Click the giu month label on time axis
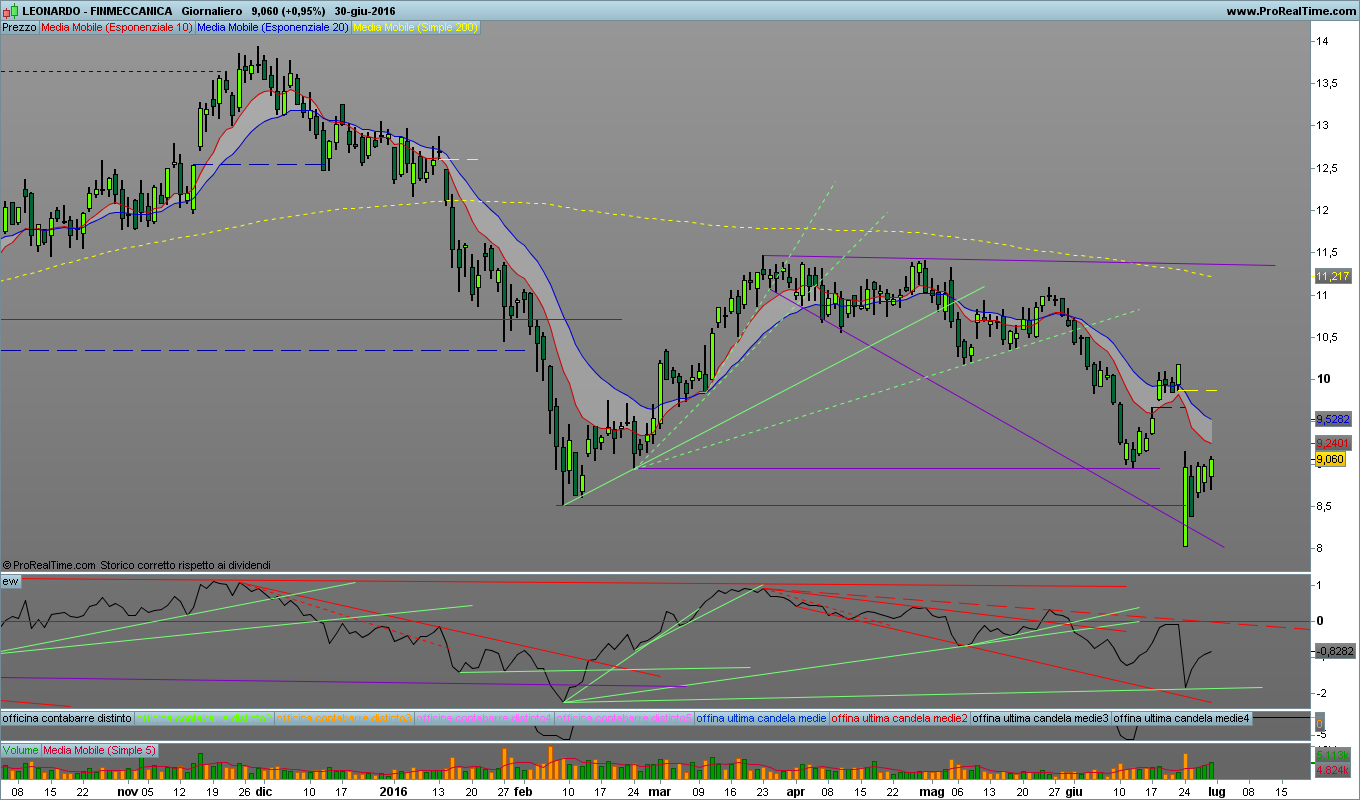 click(x=1073, y=791)
